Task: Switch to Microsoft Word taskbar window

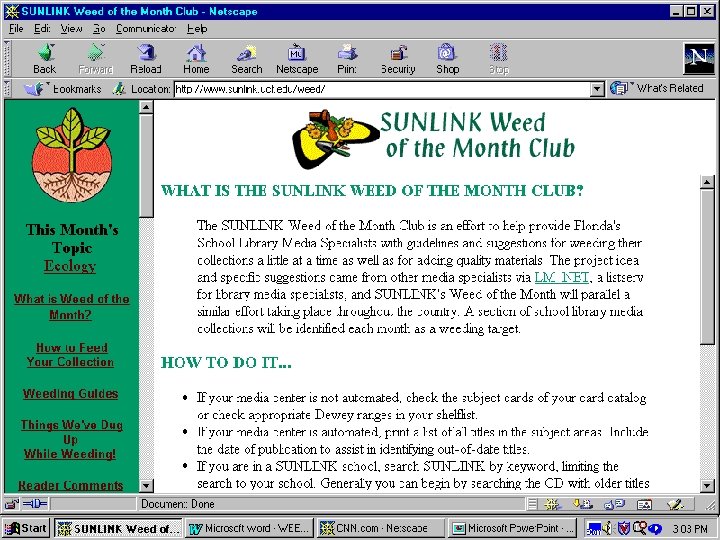Action: click(249, 528)
